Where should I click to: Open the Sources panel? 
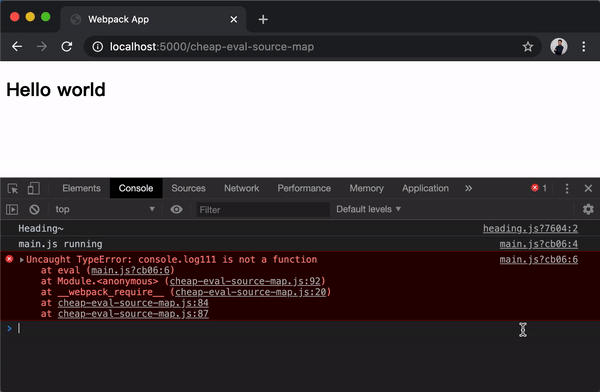(x=188, y=188)
